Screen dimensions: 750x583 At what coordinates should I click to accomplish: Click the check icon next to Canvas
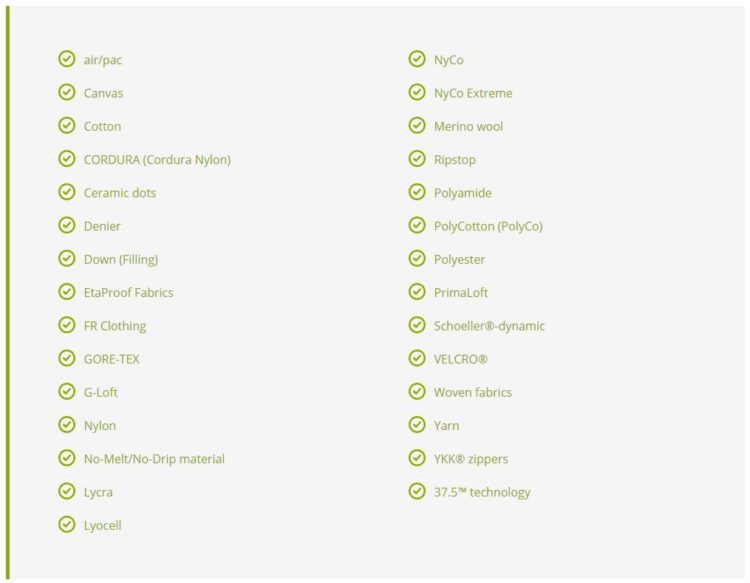point(67,92)
